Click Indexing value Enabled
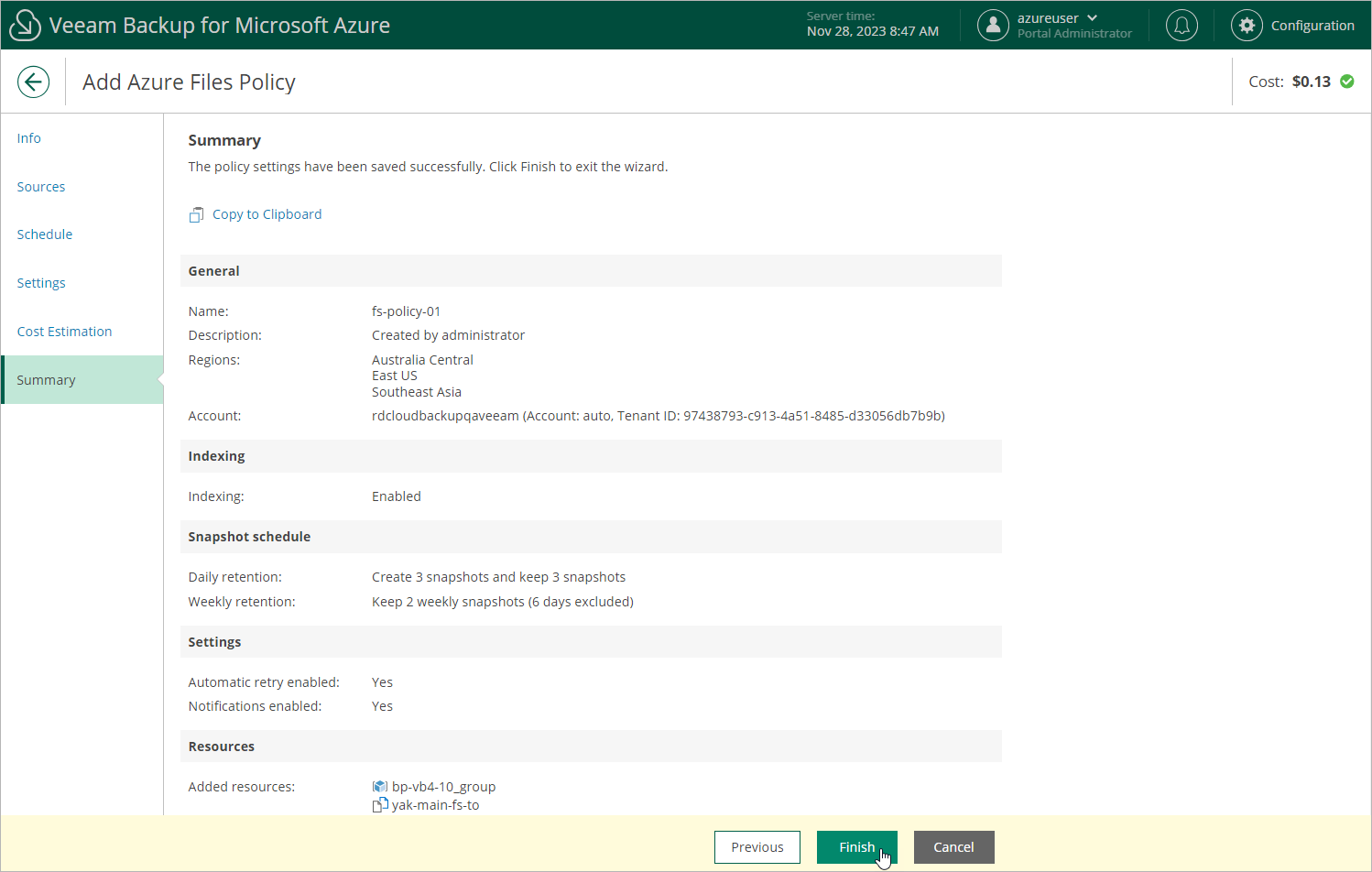Screen dimensions: 1372x872 point(397,496)
